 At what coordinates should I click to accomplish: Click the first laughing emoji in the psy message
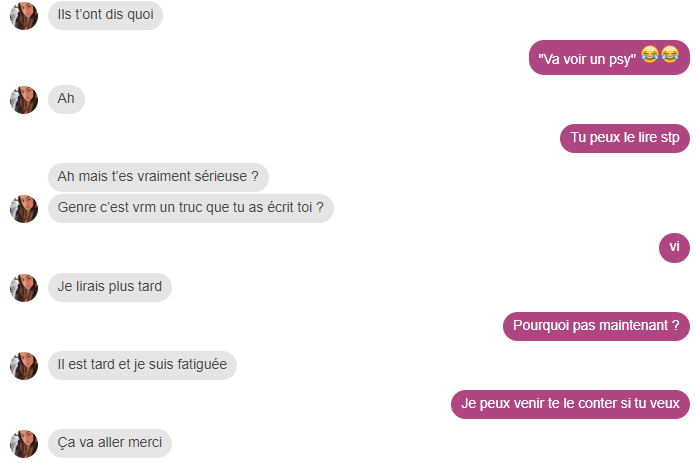point(650,54)
